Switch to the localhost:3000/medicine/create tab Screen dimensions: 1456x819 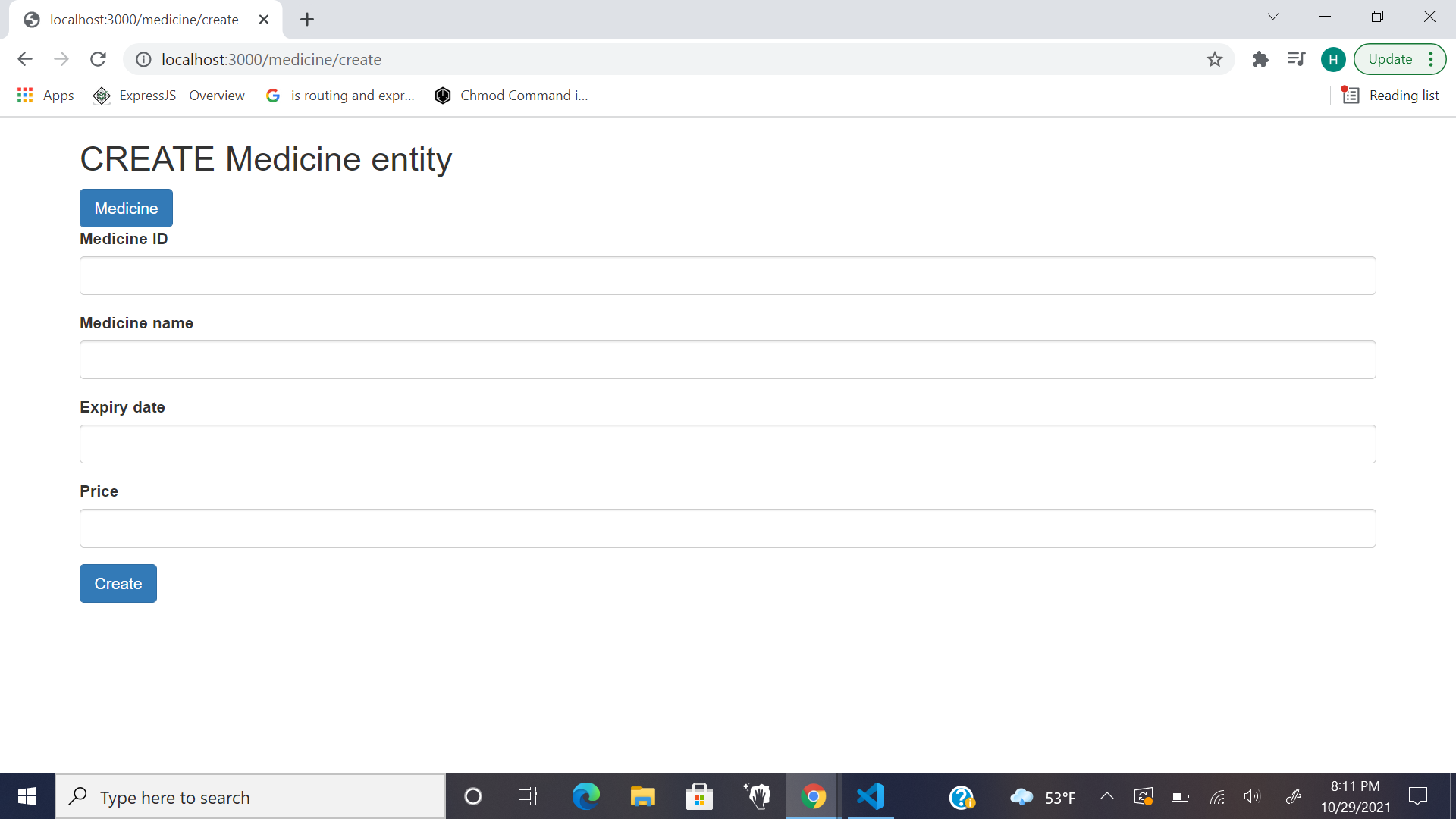[x=144, y=19]
